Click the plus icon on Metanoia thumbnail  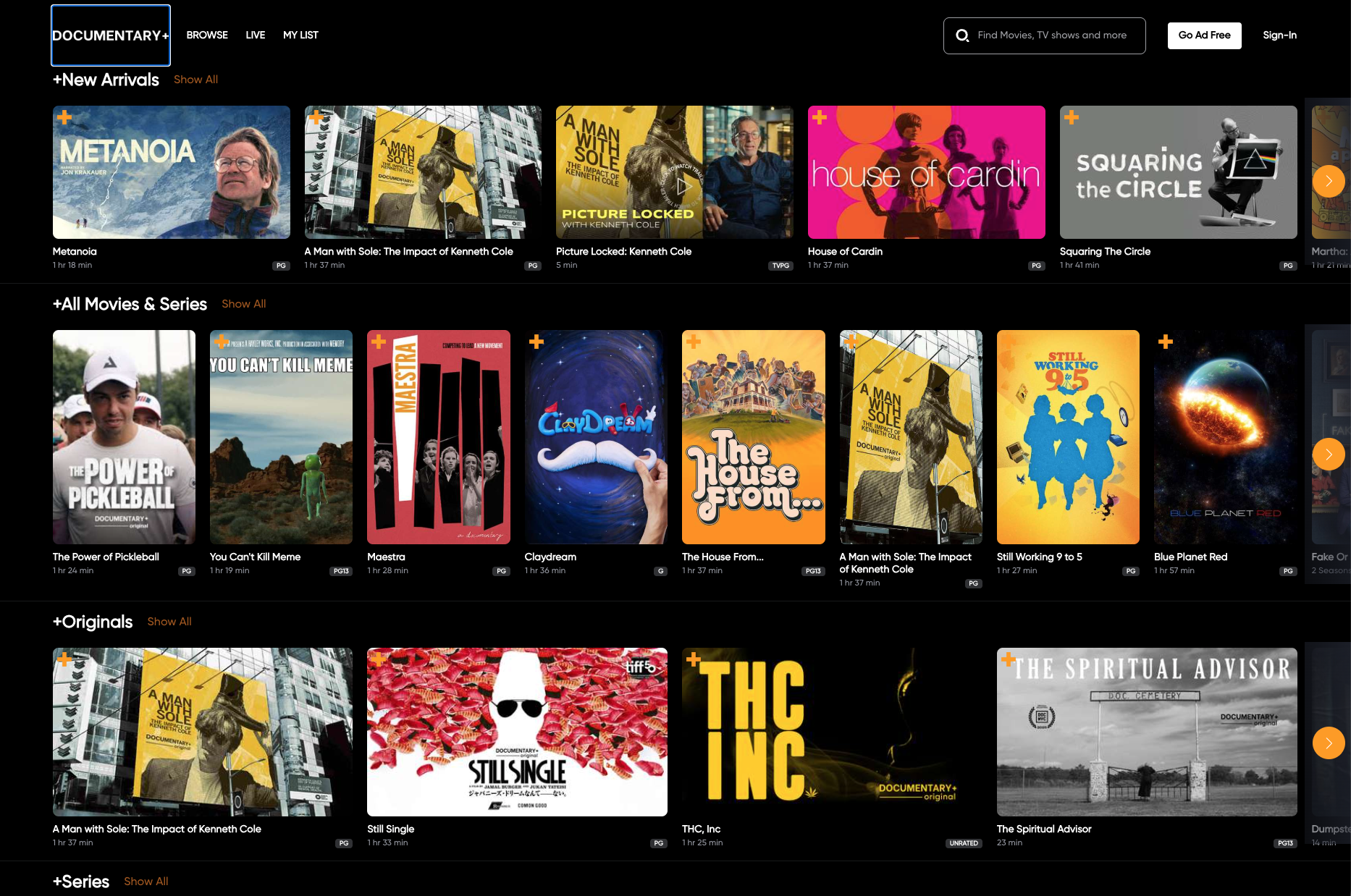[x=64, y=117]
